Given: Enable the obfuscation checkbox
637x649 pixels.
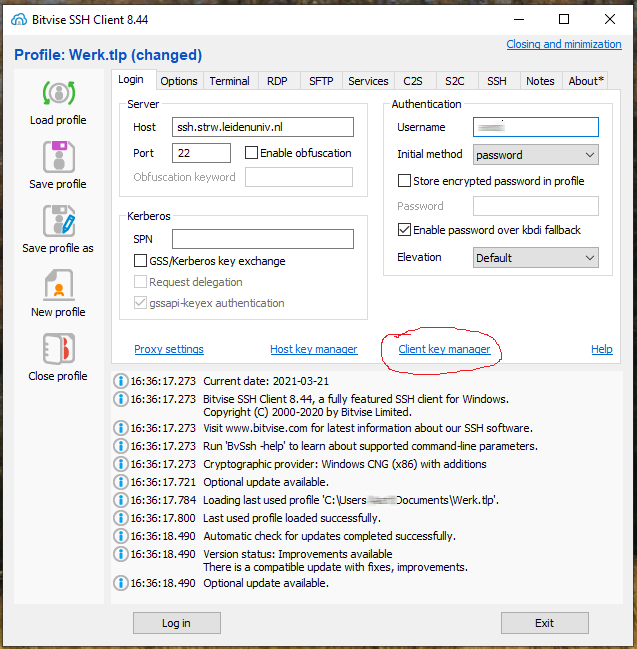Looking at the screenshot, I should [x=252, y=153].
